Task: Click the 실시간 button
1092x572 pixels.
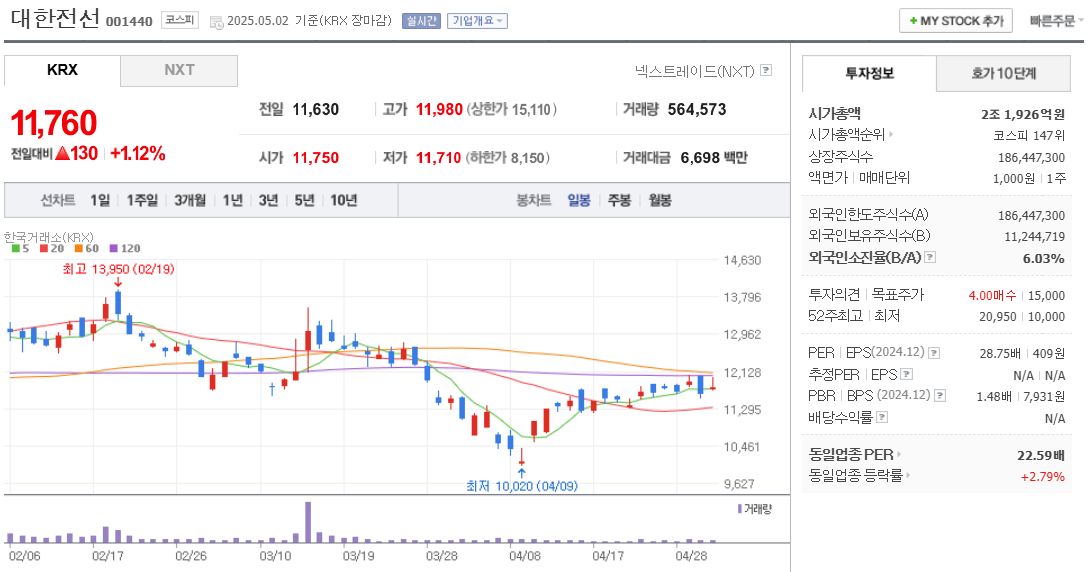Action: point(421,21)
